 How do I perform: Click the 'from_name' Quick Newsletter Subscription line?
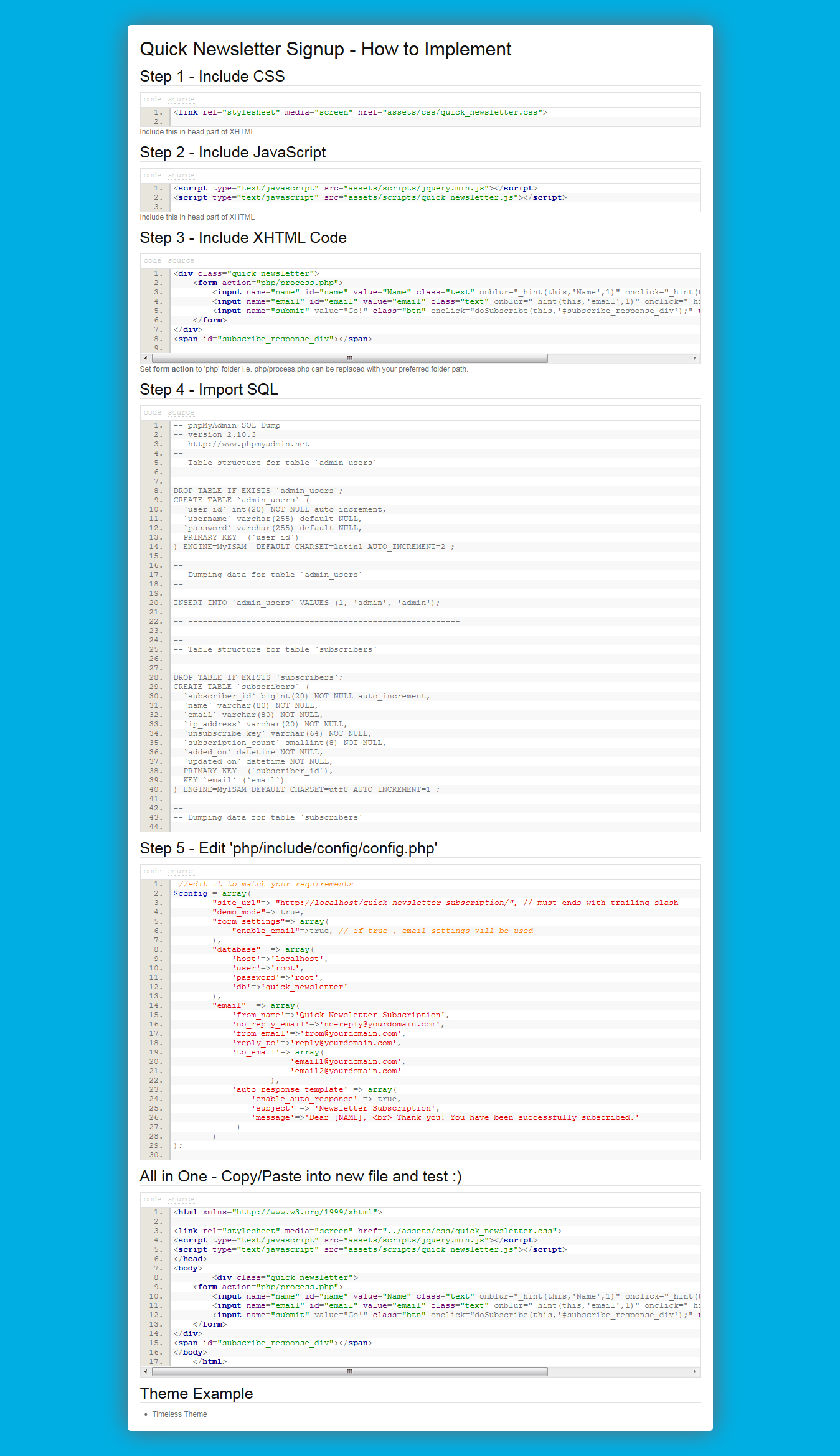point(341,1015)
